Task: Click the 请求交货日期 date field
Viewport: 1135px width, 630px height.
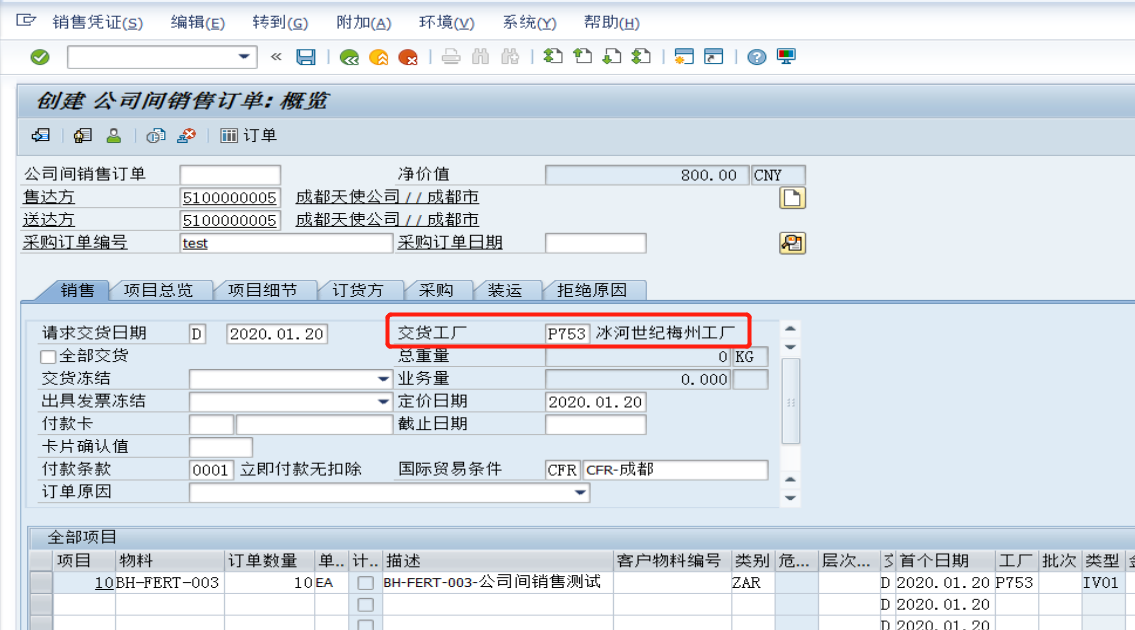Action: point(277,334)
